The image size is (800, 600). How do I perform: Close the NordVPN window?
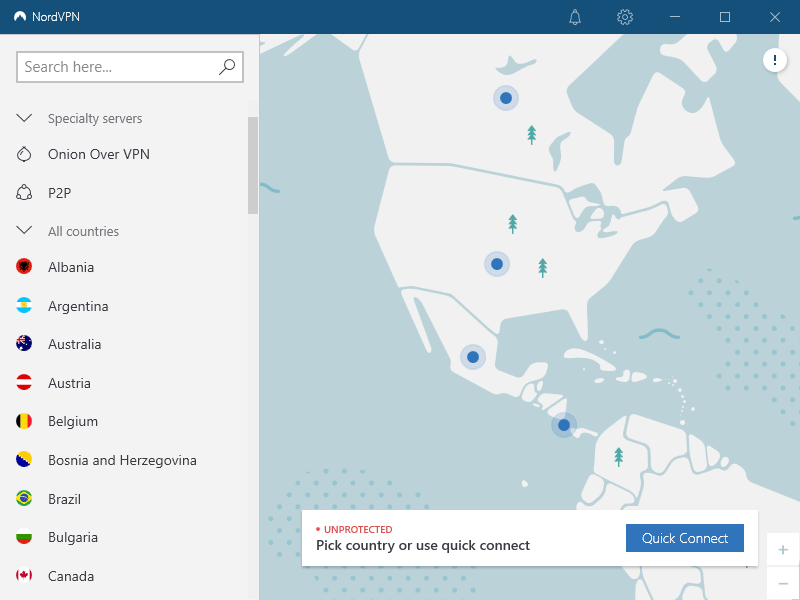(x=774, y=17)
